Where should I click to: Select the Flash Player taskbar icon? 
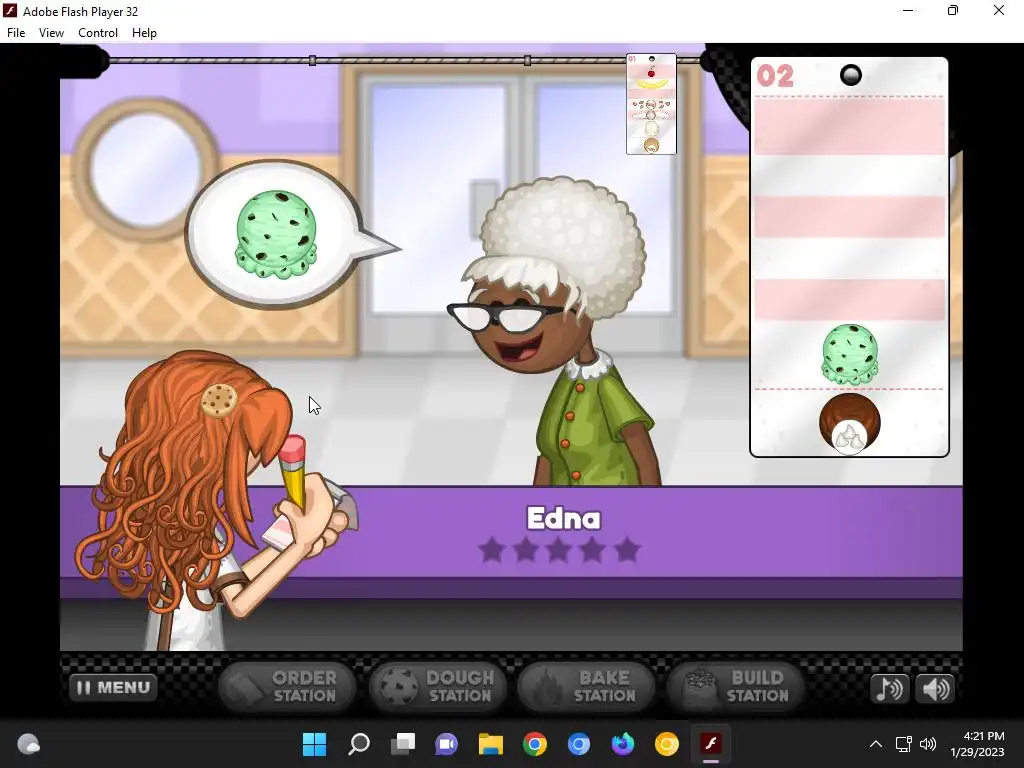tap(711, 744)
